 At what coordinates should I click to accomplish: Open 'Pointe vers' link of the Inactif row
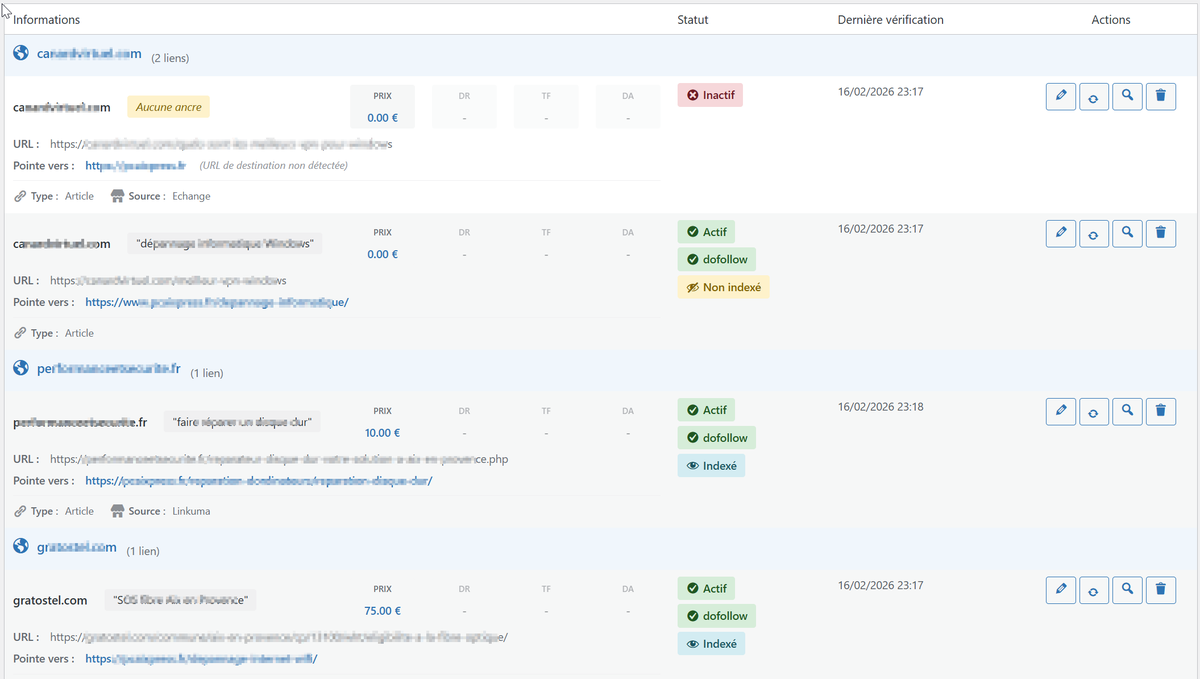pyautogui.click(x=136, y=165)
